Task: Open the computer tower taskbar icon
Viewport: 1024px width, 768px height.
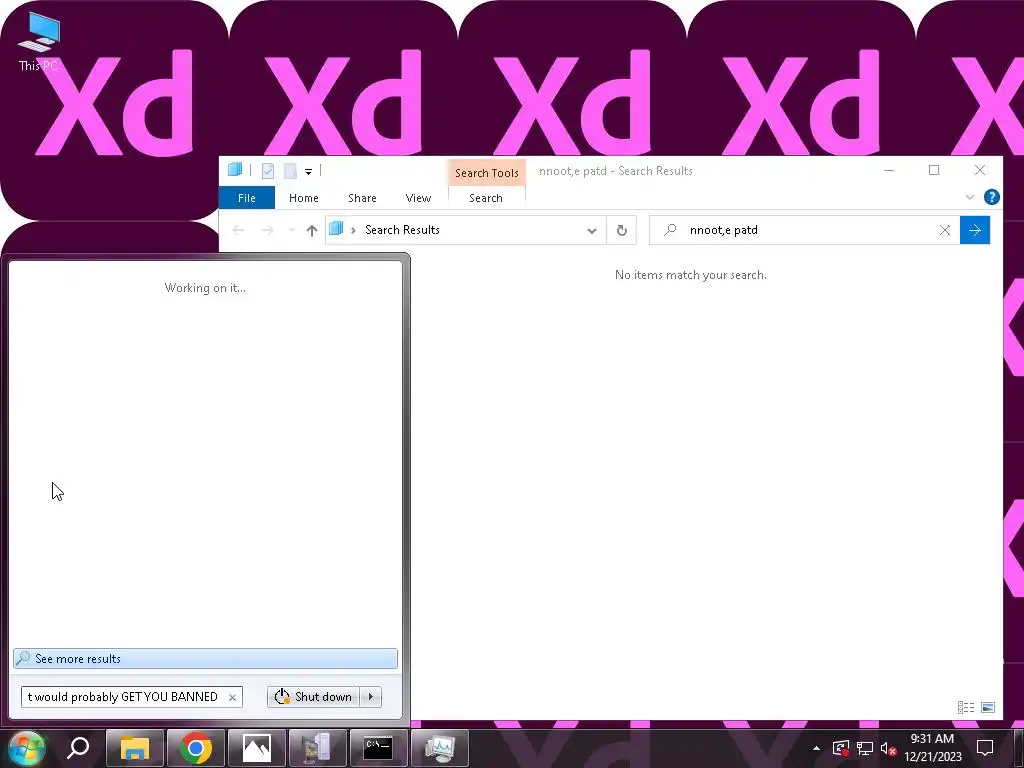Action: coord(317,748)
